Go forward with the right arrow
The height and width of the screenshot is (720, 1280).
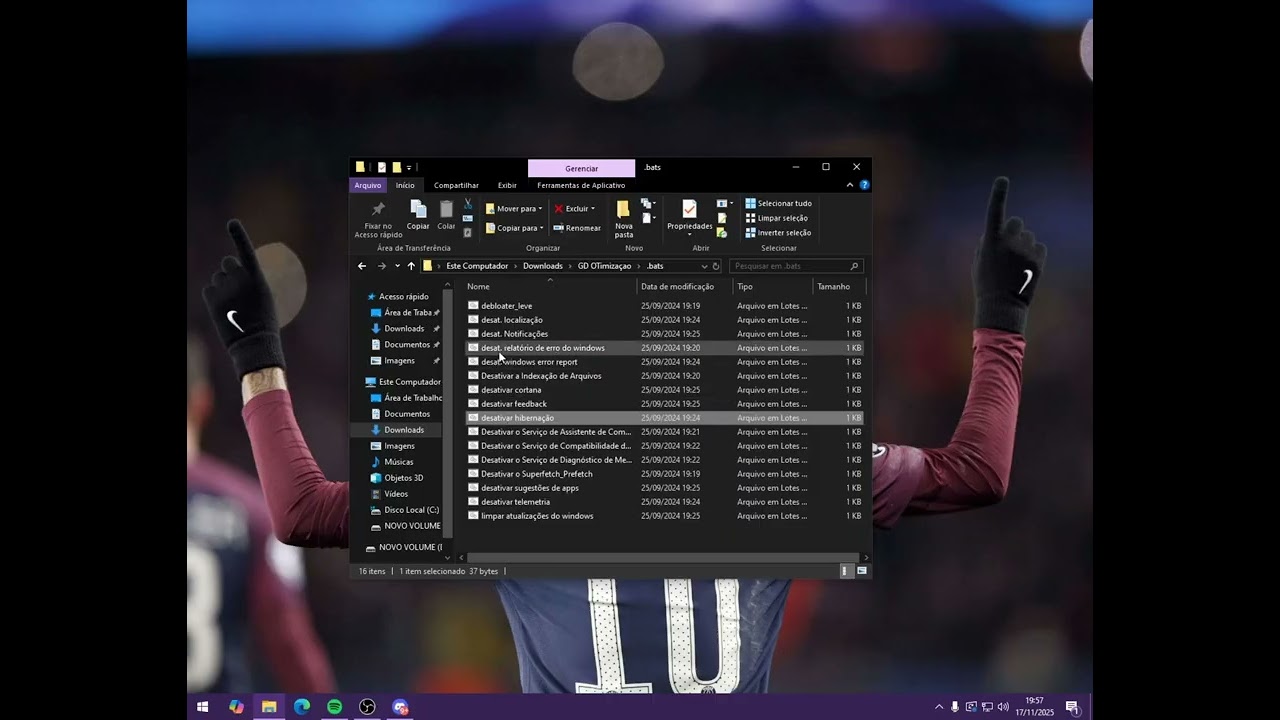(x=382, y=266)
